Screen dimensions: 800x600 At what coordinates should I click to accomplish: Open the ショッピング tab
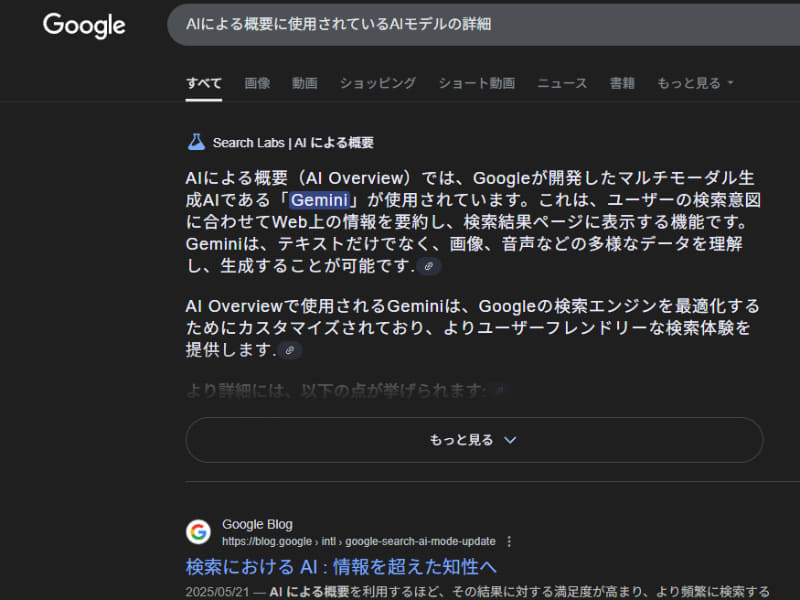point(377,83)
